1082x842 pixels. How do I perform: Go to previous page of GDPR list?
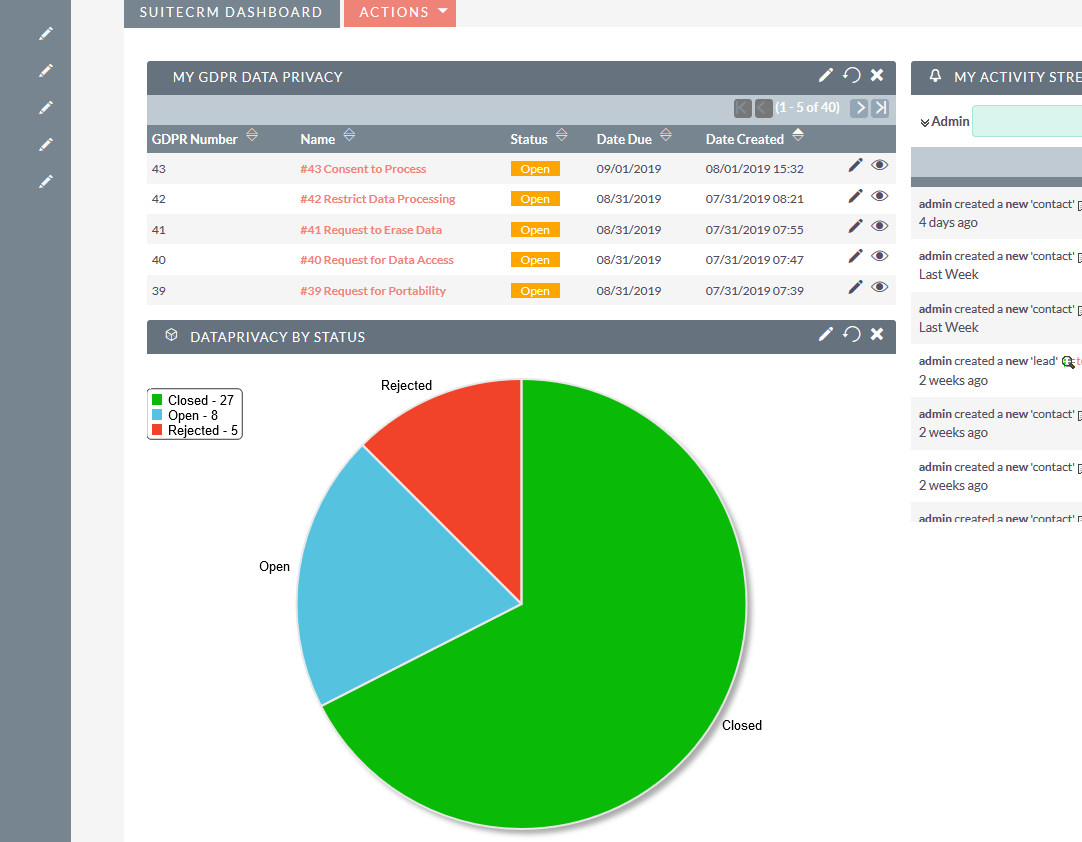coord(763,108)
